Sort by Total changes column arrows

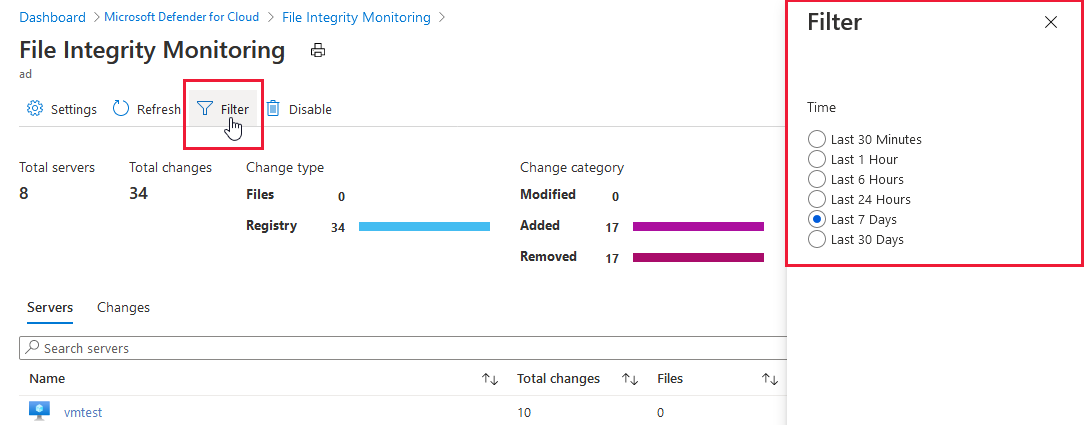click(x=630, y=379)
